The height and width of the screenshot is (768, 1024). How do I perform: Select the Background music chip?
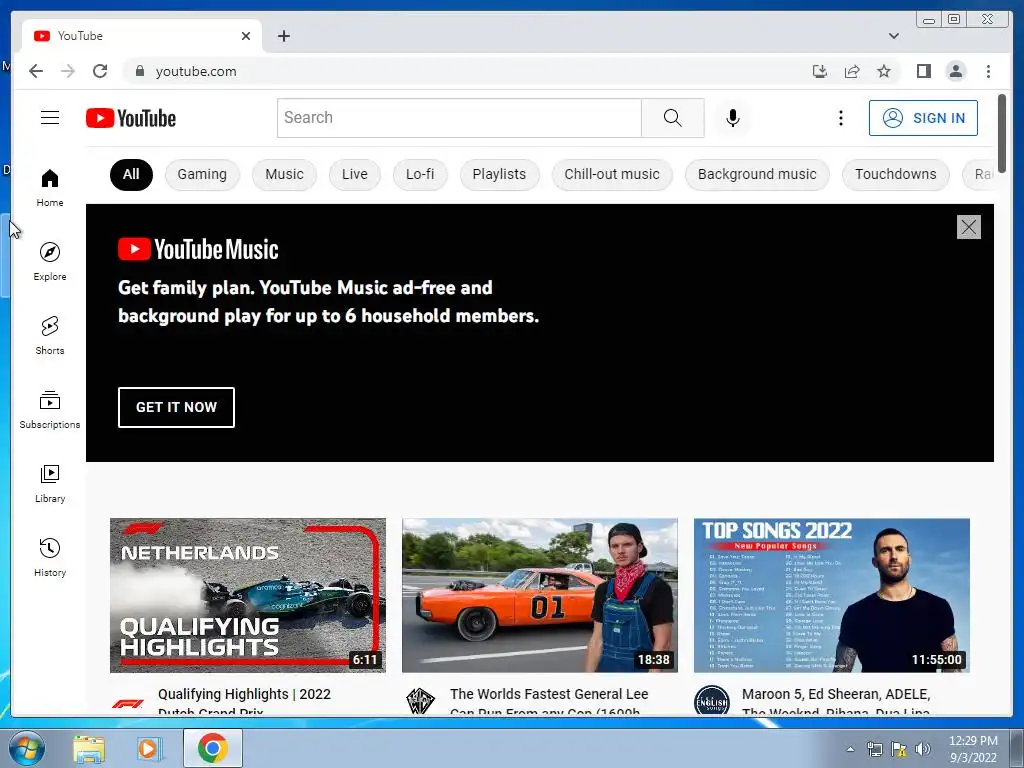point(757,174)
